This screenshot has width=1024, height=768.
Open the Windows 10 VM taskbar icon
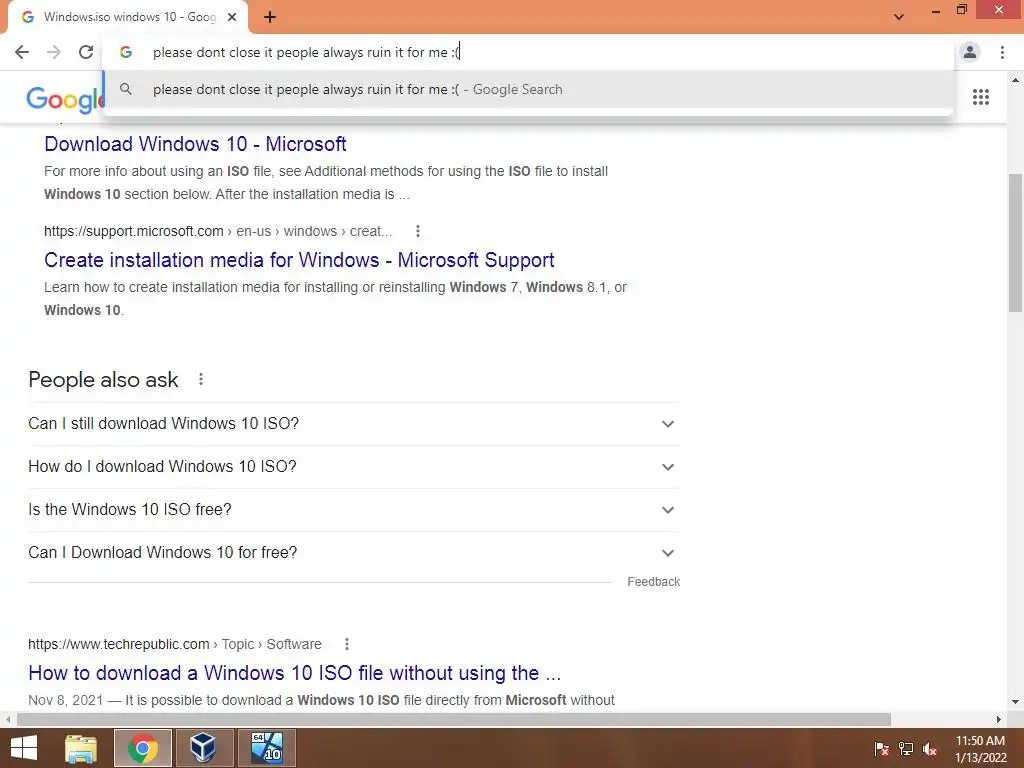(x=266, y=748)
